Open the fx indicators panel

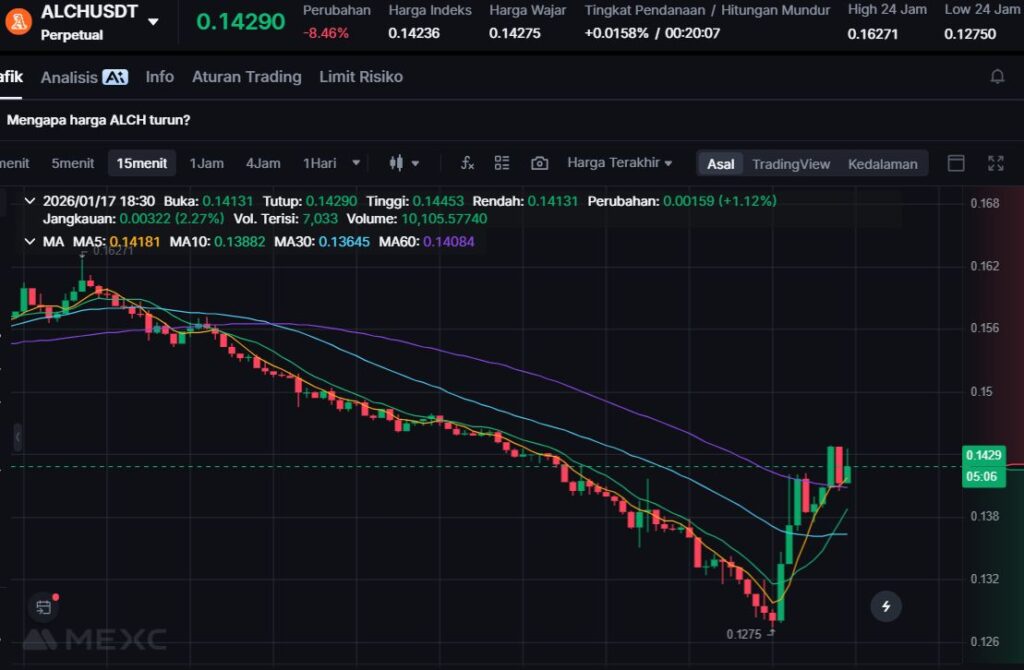(467, 163)
